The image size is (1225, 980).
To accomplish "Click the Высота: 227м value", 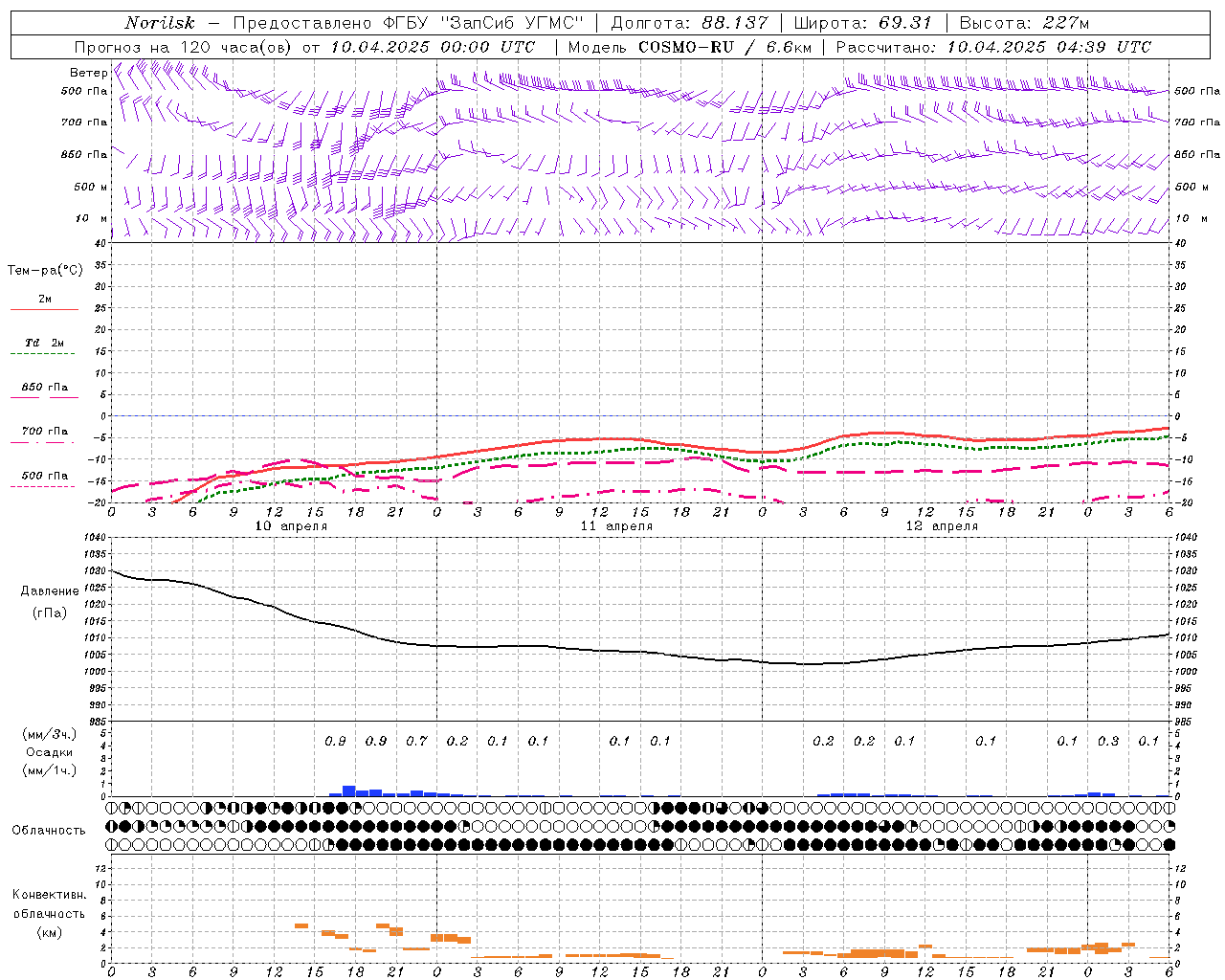I will tap(1024, 23).
